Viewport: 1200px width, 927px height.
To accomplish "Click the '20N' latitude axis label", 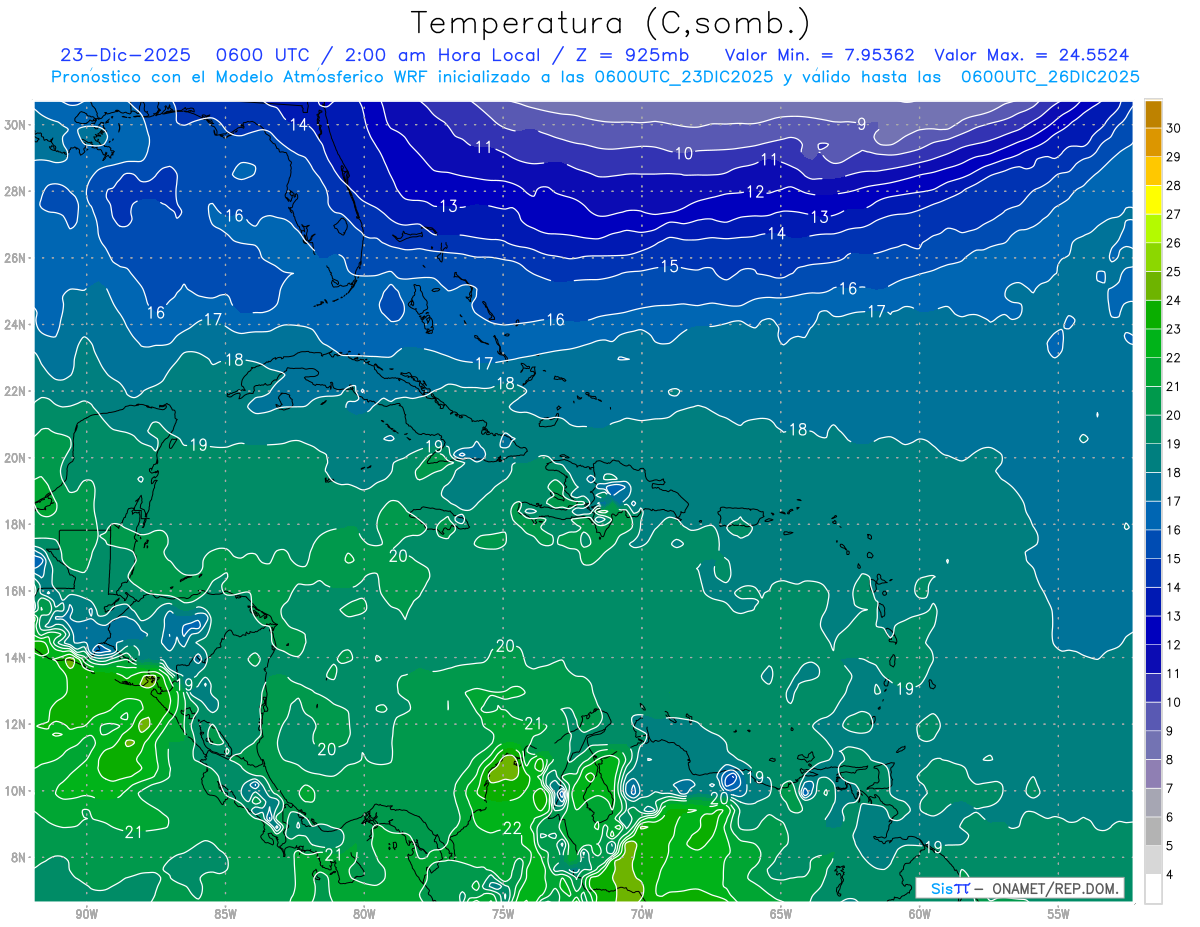I will (15, 458).
